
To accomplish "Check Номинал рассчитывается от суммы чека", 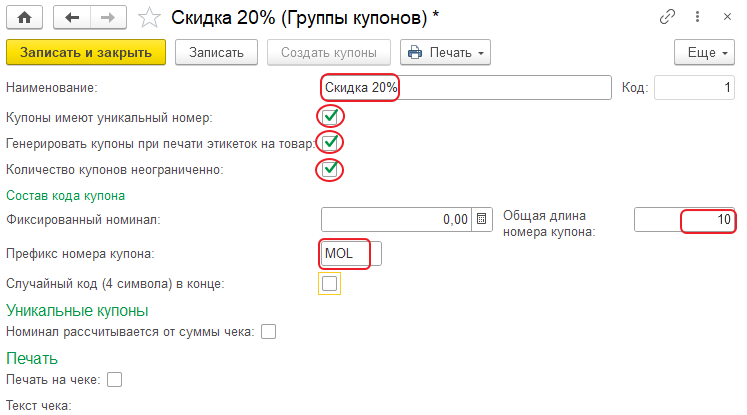I will (x=268, y=331).
